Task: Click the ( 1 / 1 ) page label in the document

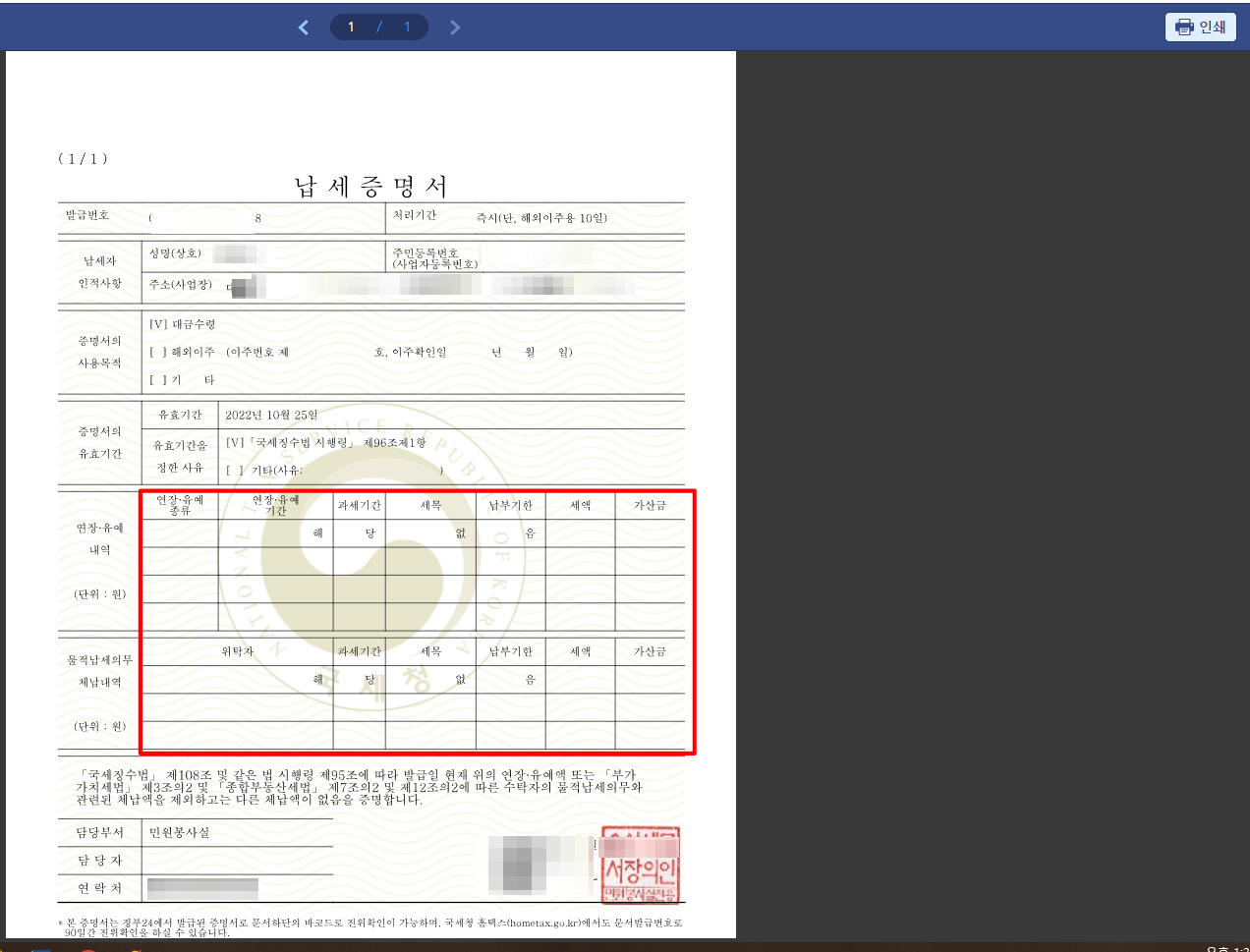Action: coord(83,158)
